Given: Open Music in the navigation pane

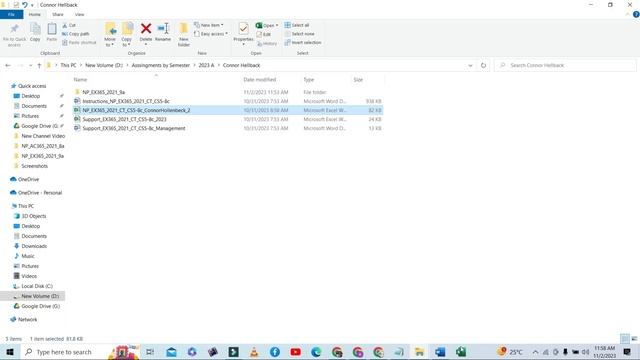Looking at the screenshot, I should pyautogui.click(x=28, y=256).
